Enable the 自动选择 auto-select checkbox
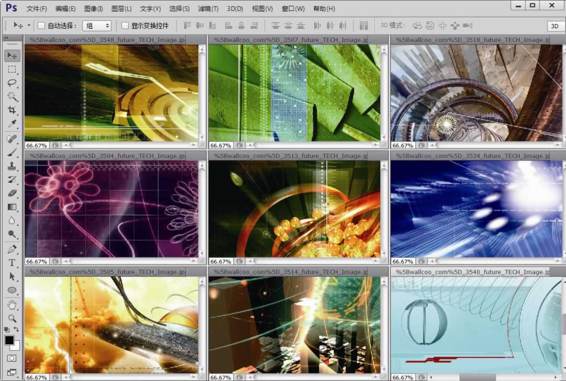 (41, 26)
